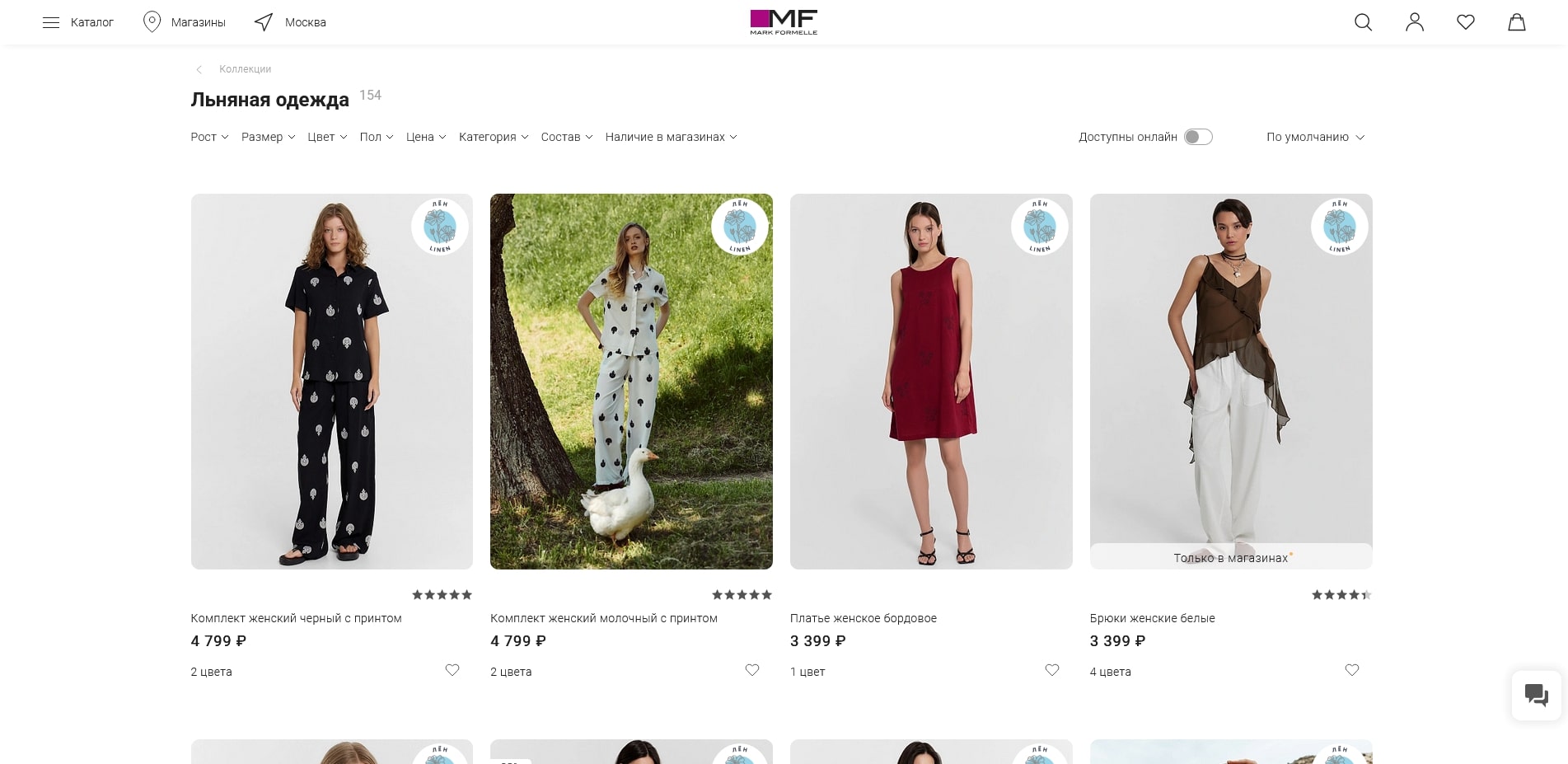Screen dimensions: 1568x764
Task: Open the shopping bag cart icon
Action: coord(1516,22)
